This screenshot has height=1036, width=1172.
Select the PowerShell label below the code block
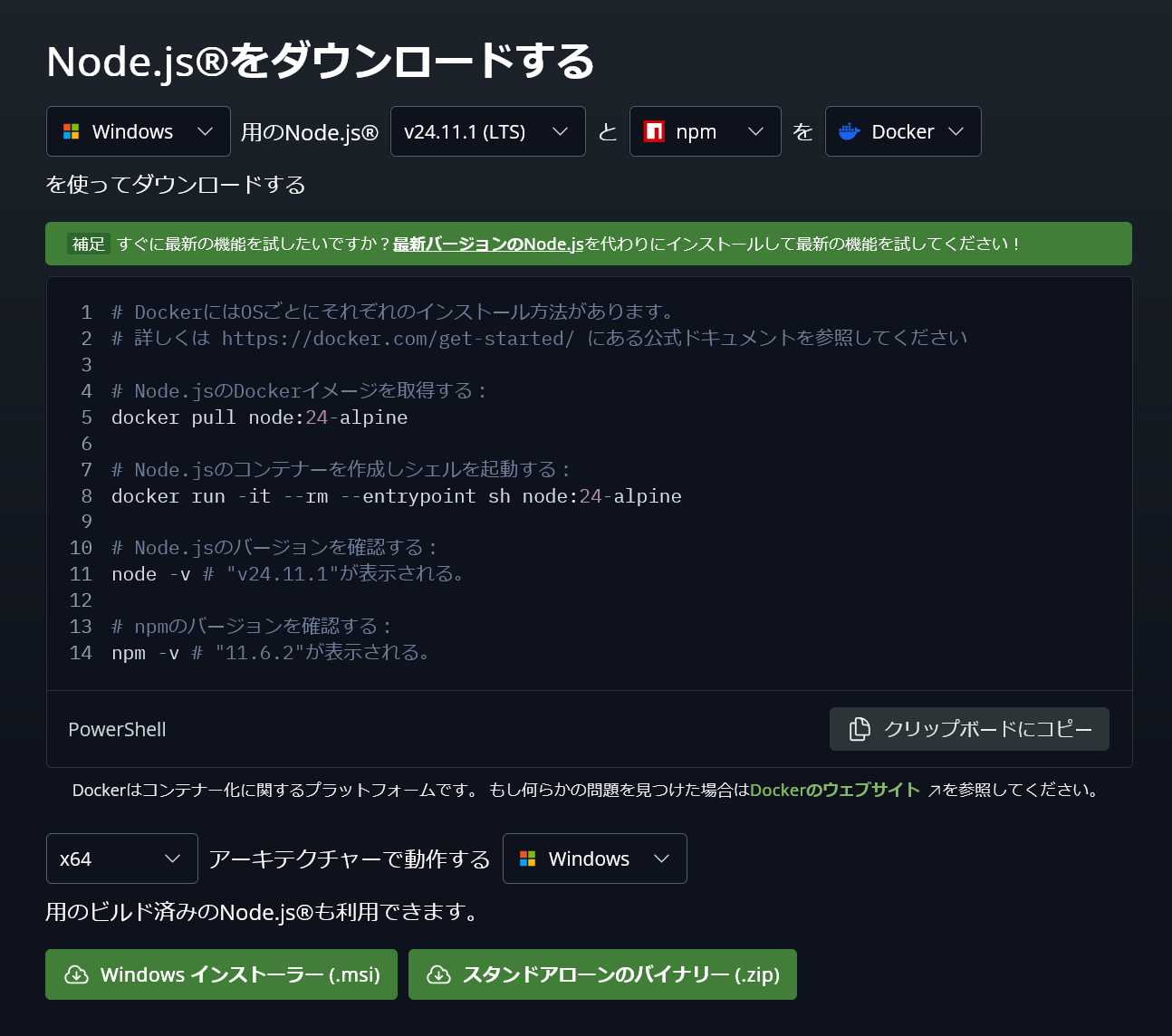pyautogui.click(x=117, y=729)
